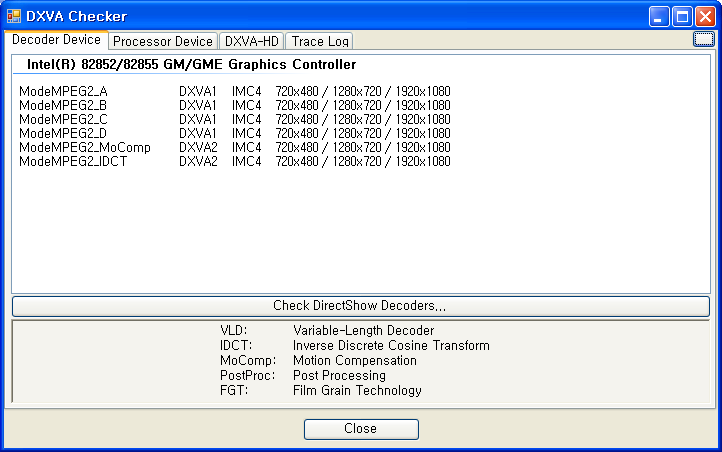
Task: Minimize the DXVA Checker window
Action: point(658,17)
